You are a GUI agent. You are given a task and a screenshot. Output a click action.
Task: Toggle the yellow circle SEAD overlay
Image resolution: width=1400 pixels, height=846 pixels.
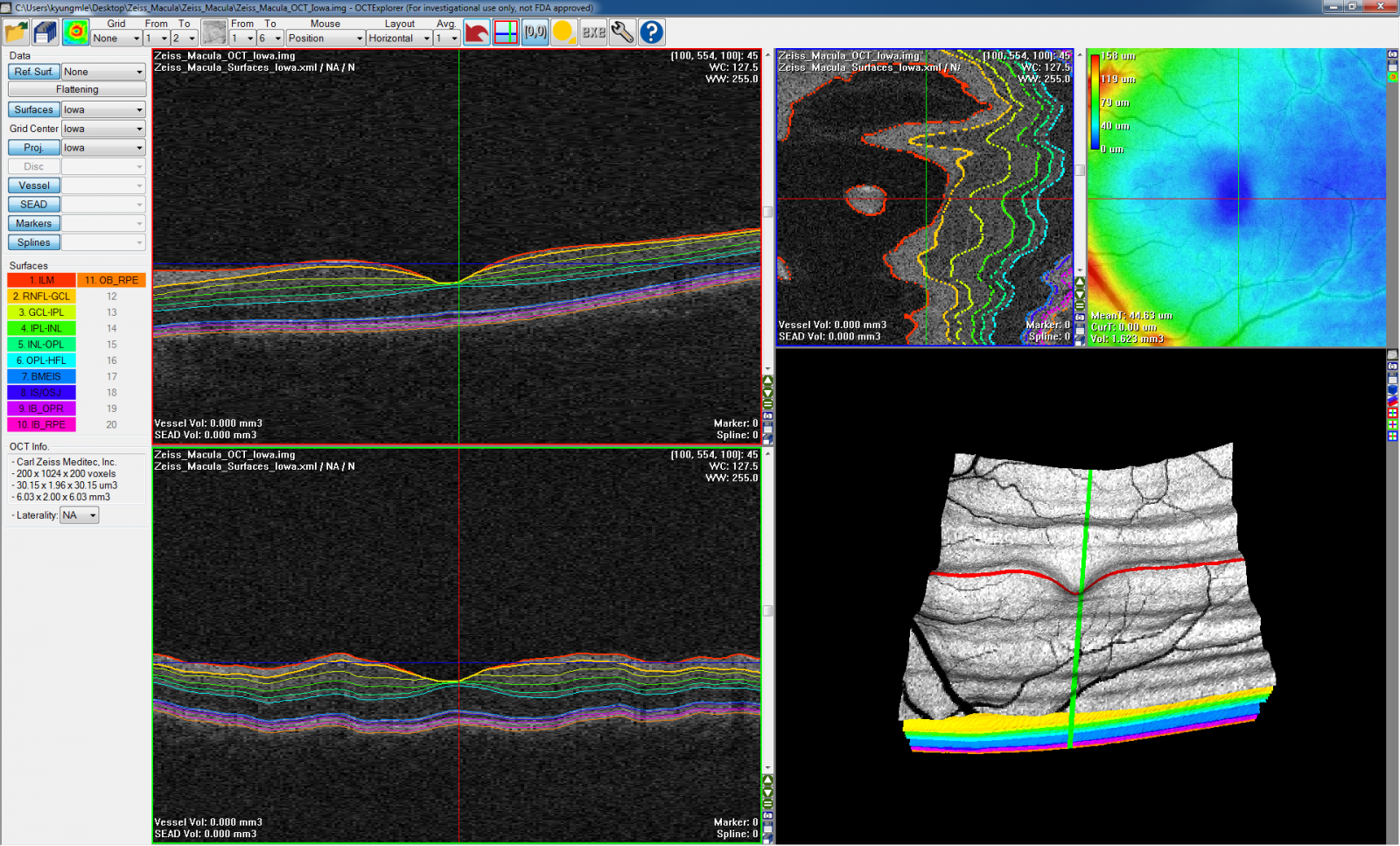(x=563, y=31)
